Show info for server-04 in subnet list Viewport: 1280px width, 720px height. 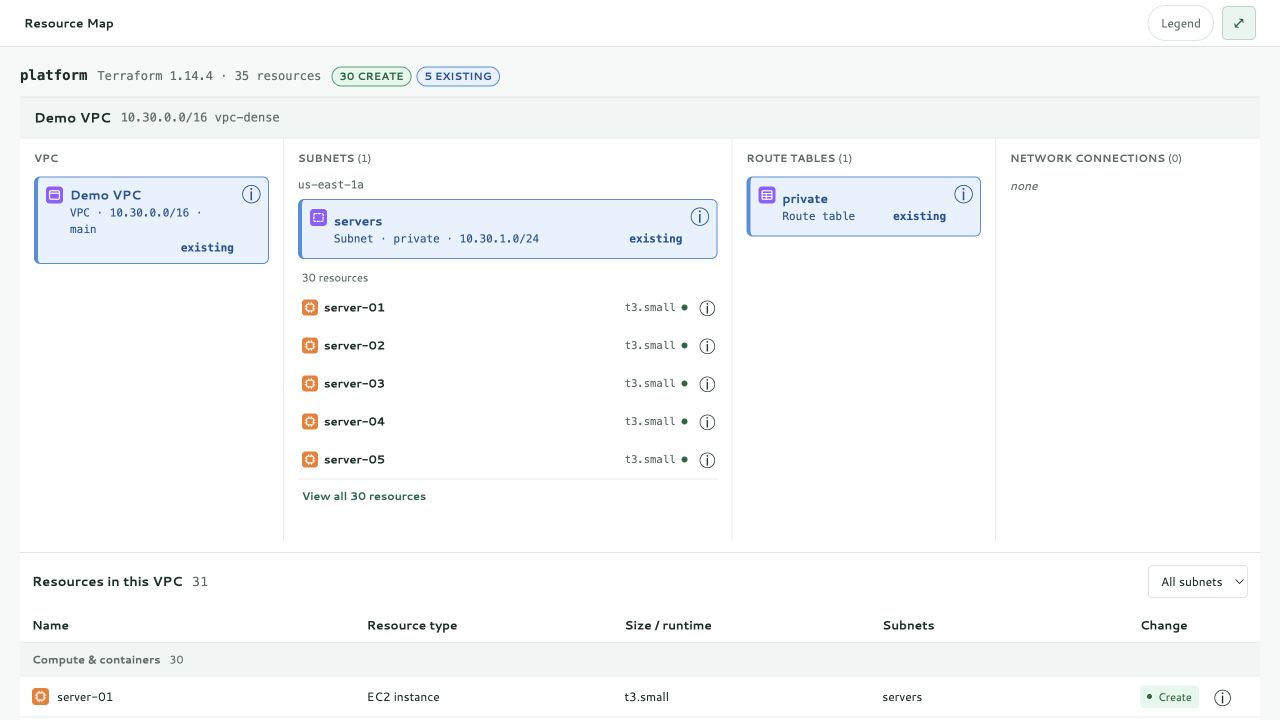click(x=707, y=422)
